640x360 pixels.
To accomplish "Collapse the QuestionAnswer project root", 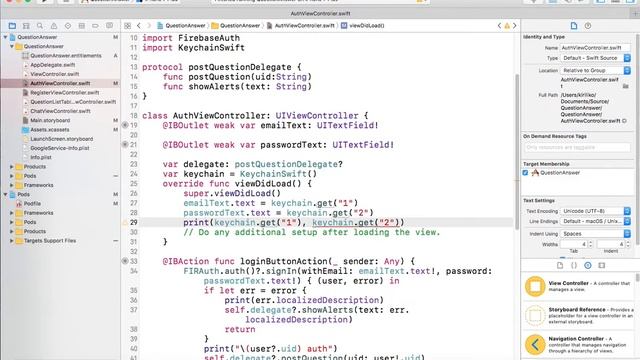I will pyautogui.click(x=5, y=37).
